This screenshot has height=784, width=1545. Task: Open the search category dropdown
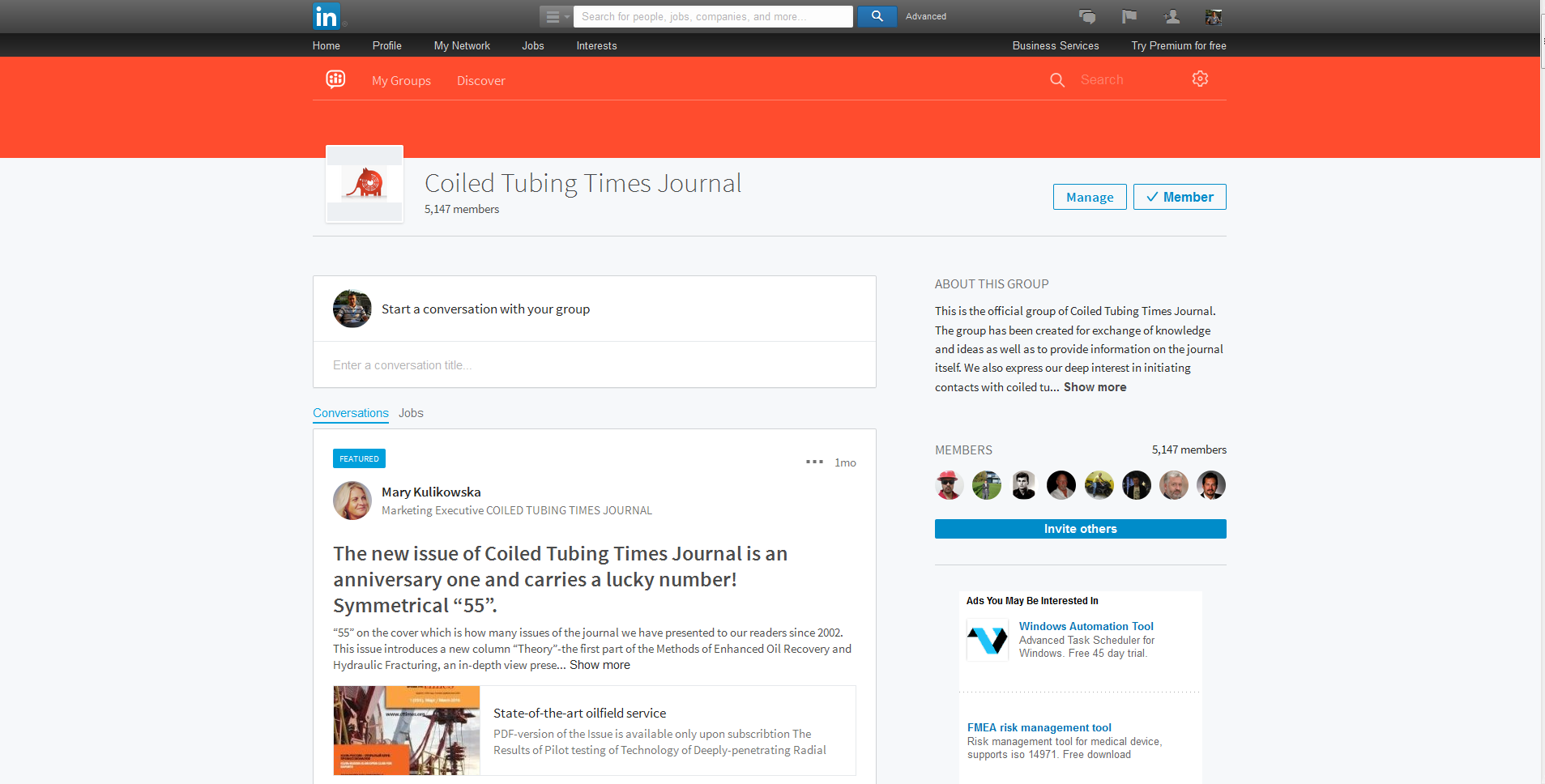point(556,16)
